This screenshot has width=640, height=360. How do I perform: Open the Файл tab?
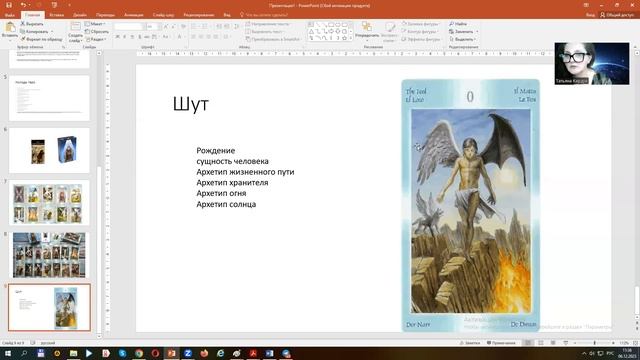pyautogui.click(x=10, y=15)
